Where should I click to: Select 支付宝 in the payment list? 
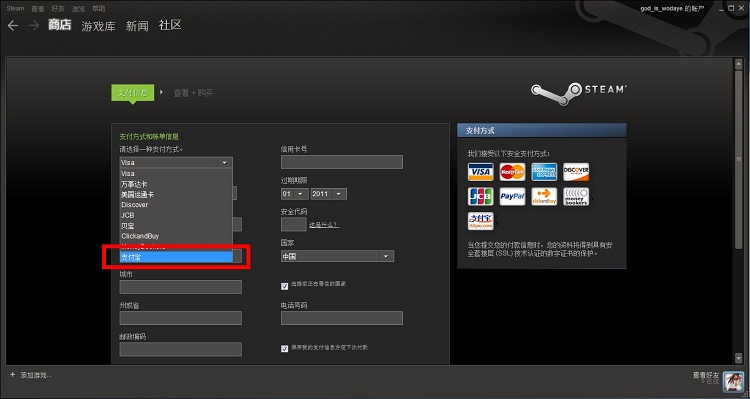[176, 257]
